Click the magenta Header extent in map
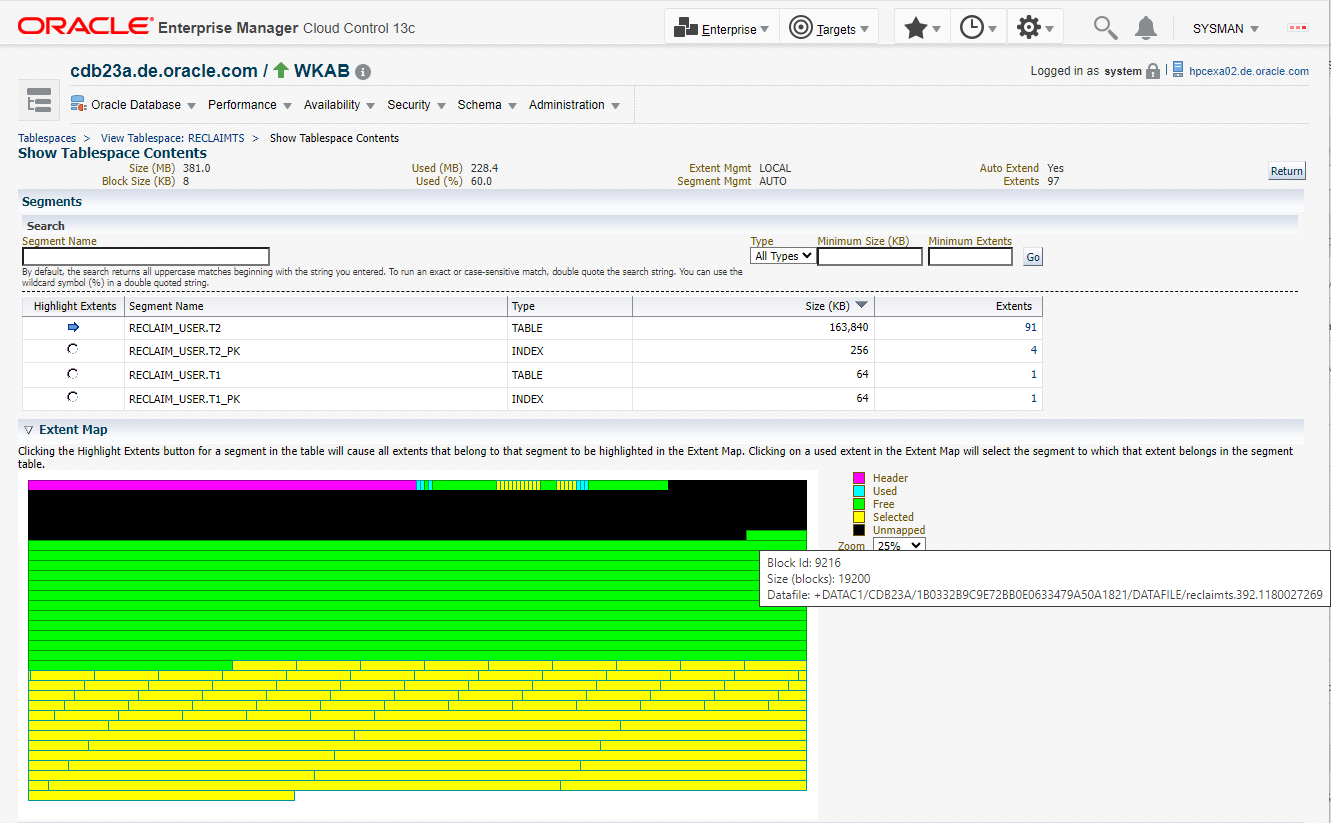The width and height of the screenshot is (1331, 823). pos(220,485)
